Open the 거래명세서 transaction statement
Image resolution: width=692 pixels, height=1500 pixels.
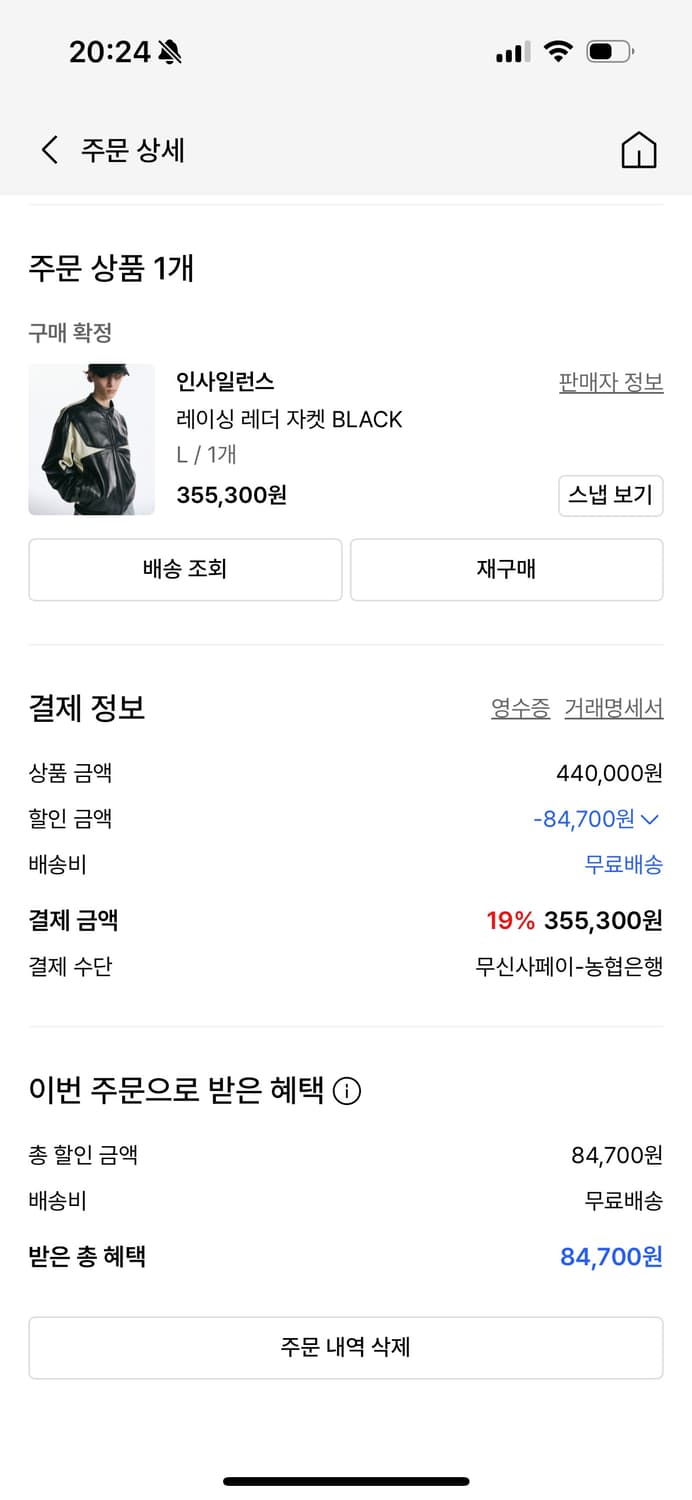tap(611, 708)
